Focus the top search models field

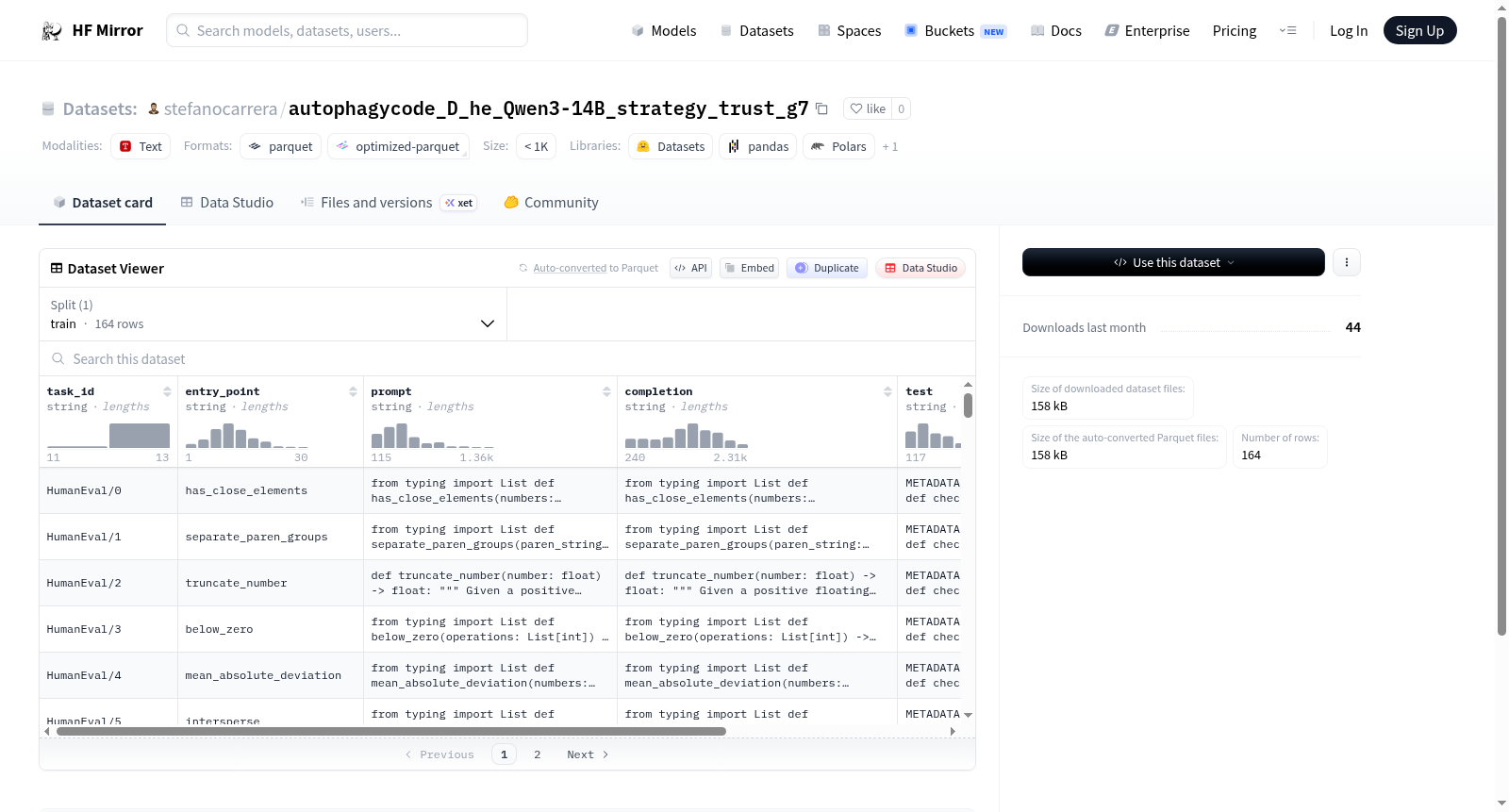347,30
